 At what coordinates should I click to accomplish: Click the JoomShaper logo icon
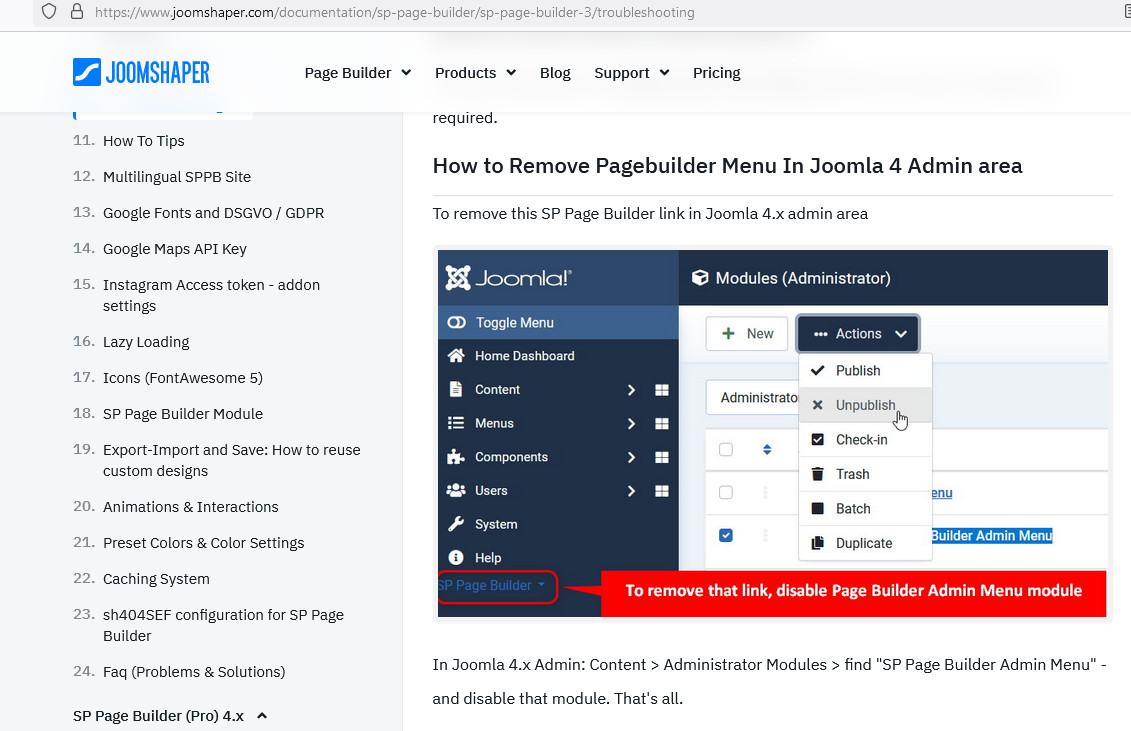87,72
